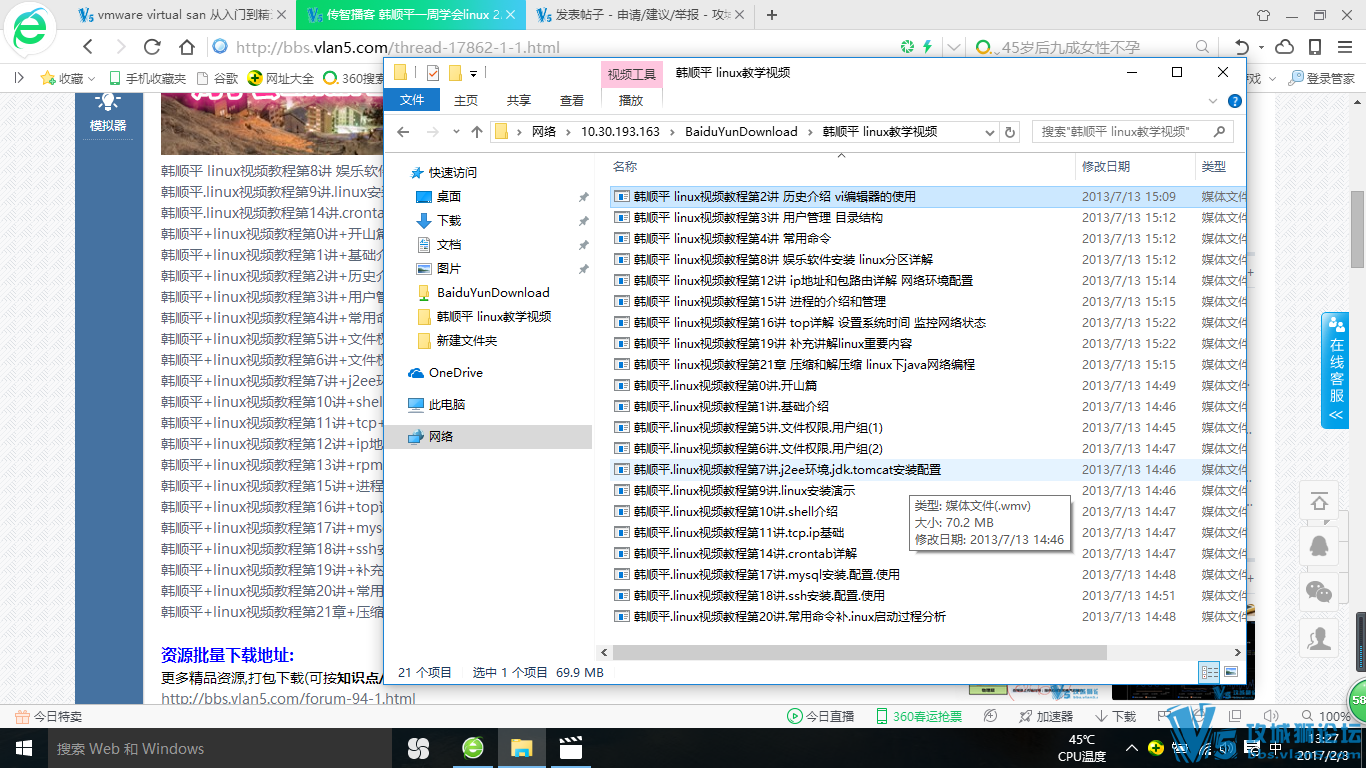Viewport: 1366px width, 768px height.
Task: Click New Folder icon in Explorer title bar
Action: 455,72
